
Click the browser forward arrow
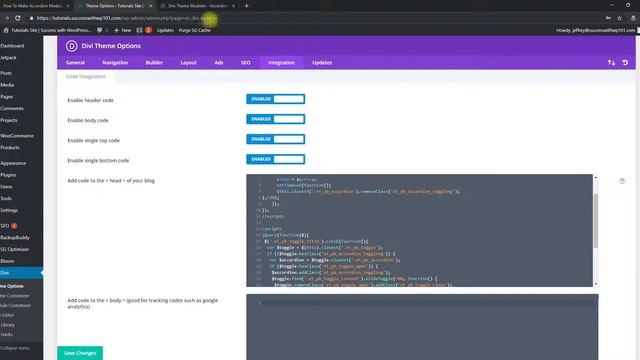(7, 18)
